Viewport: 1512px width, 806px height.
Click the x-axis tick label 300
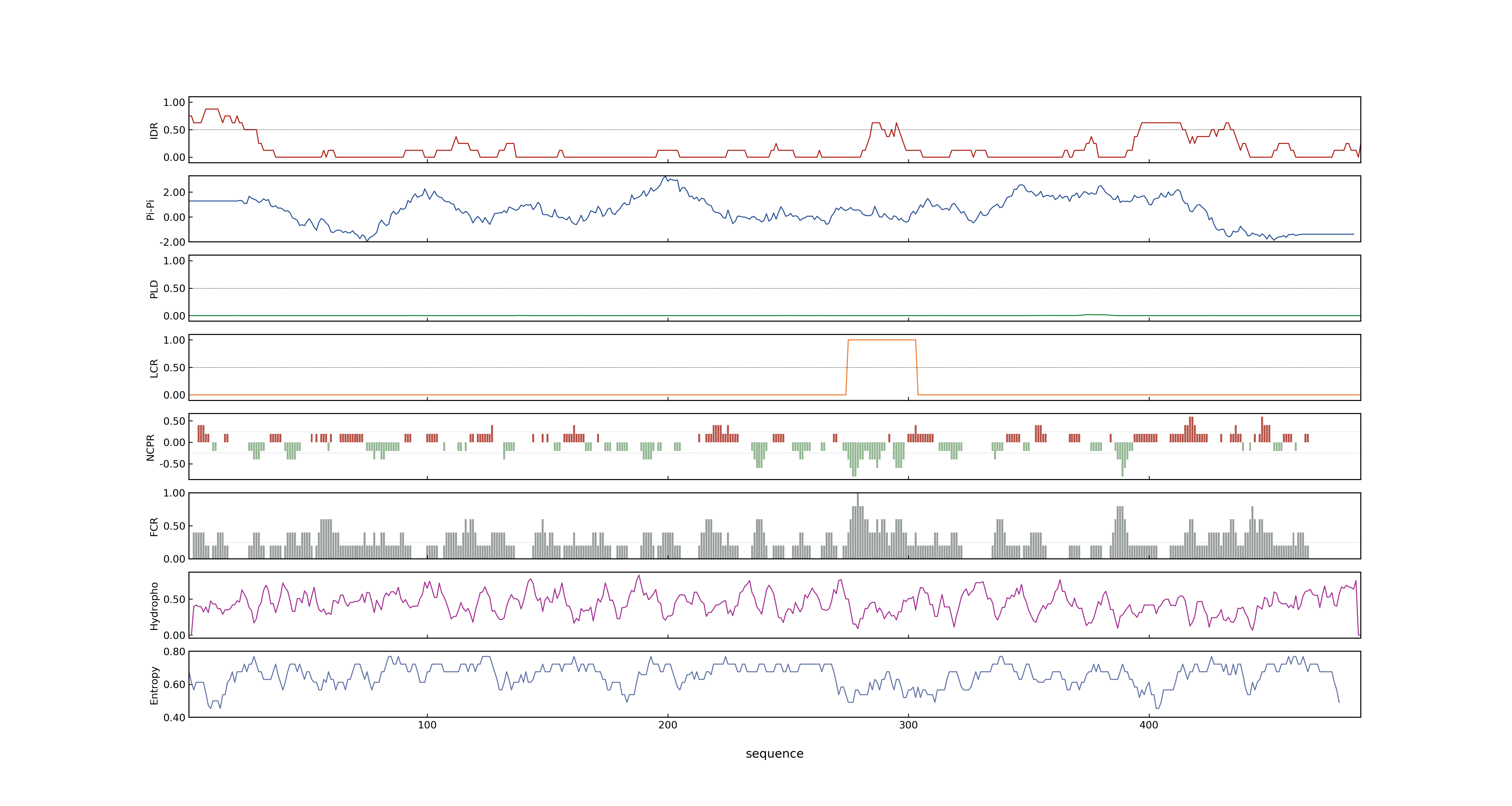909,725
